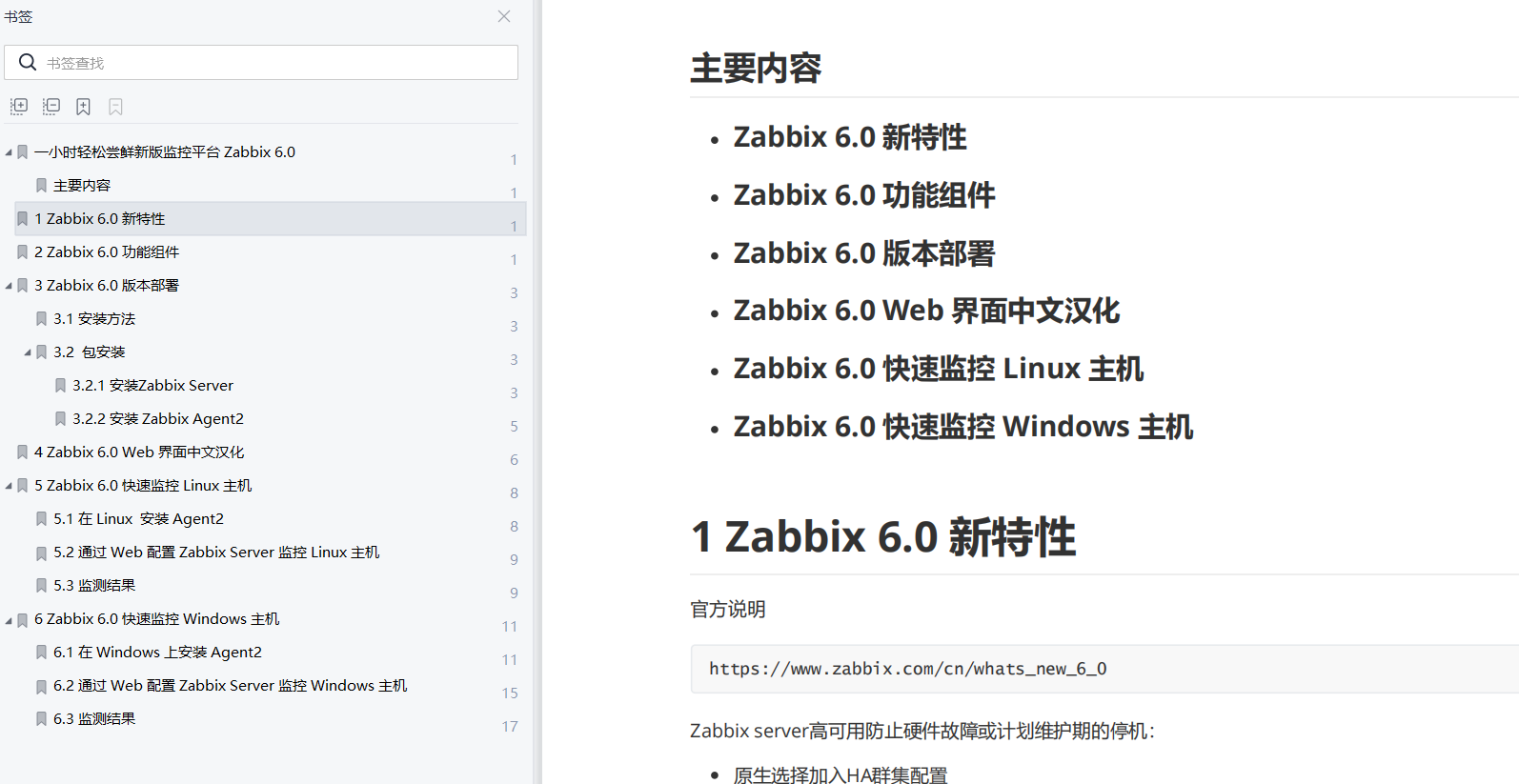
Task: Click the add bookmark icon
Action: point(84,107)
